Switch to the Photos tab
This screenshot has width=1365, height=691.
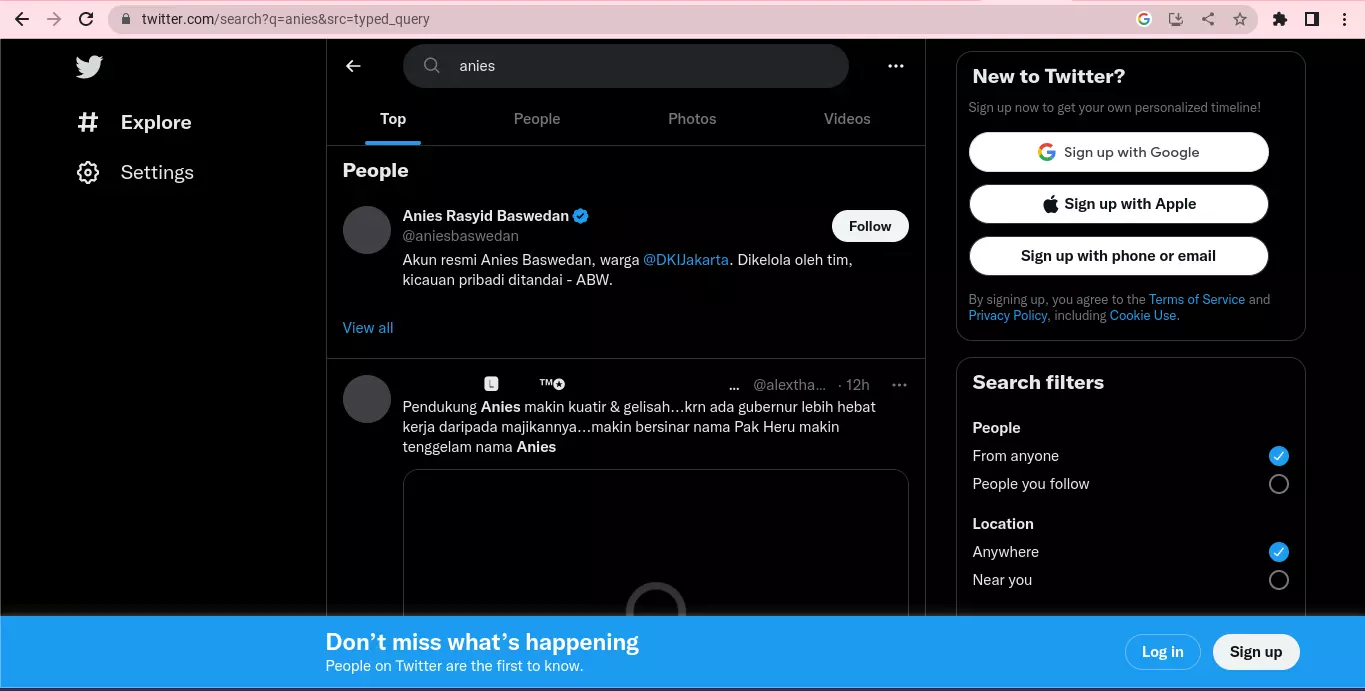(692, 119)
